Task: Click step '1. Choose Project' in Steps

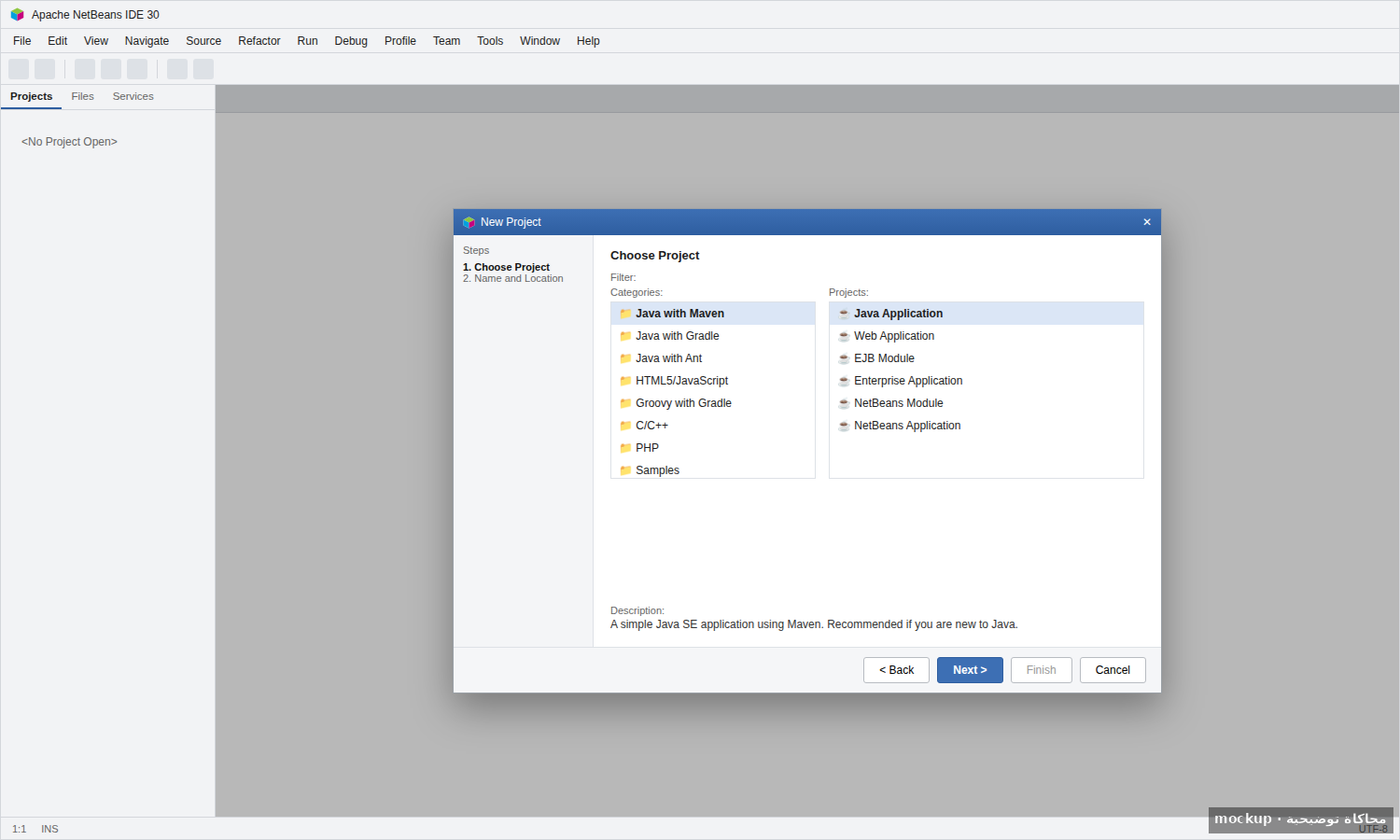Action: (x=506, y=267)
